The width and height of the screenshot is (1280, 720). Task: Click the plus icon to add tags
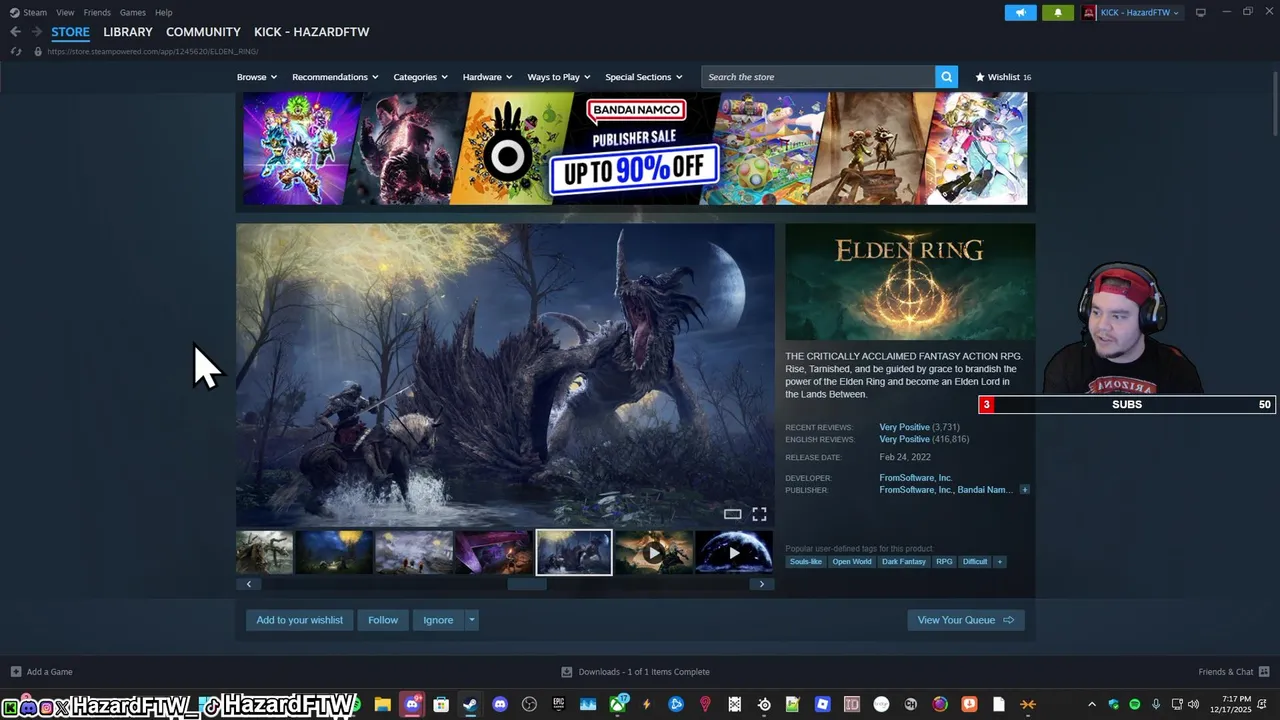[999, 562]
